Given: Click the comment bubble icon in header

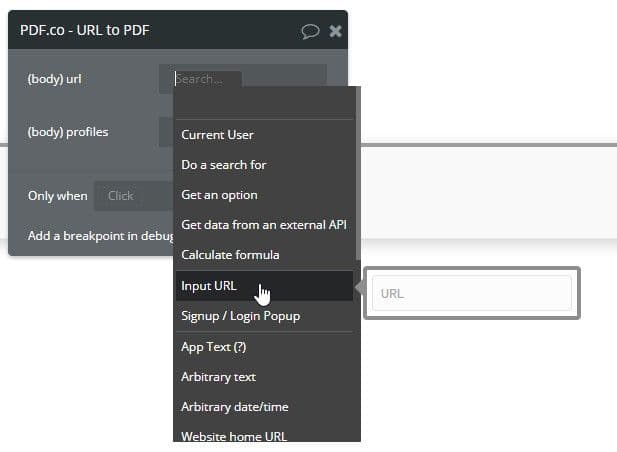Looking at the screenshot, I should click(311, 31).
